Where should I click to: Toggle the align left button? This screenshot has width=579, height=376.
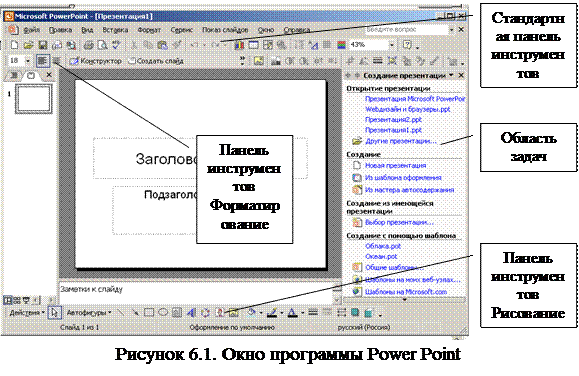pyautogui.click(x=42, y=61)
